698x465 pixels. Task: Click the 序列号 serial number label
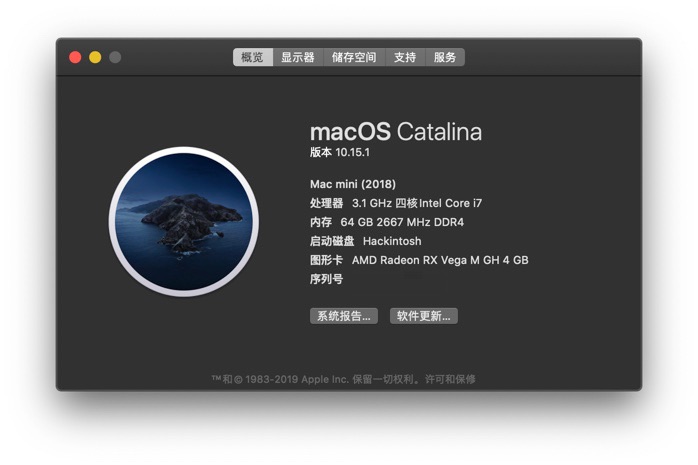(326, 279)
